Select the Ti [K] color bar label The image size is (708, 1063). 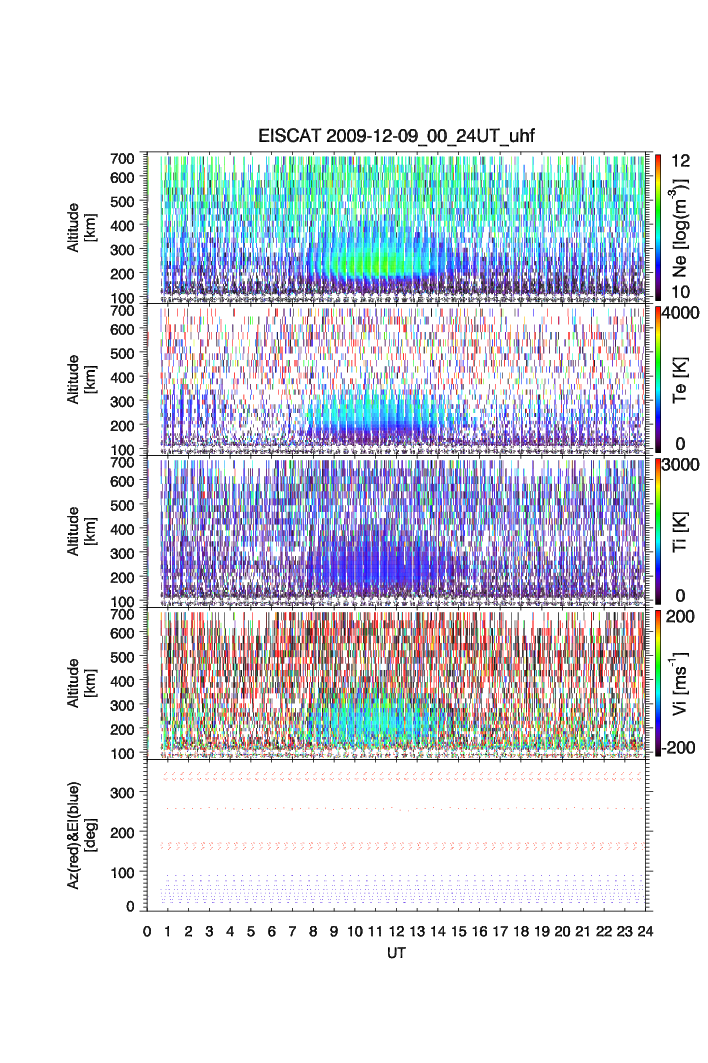tap(683, 530)
